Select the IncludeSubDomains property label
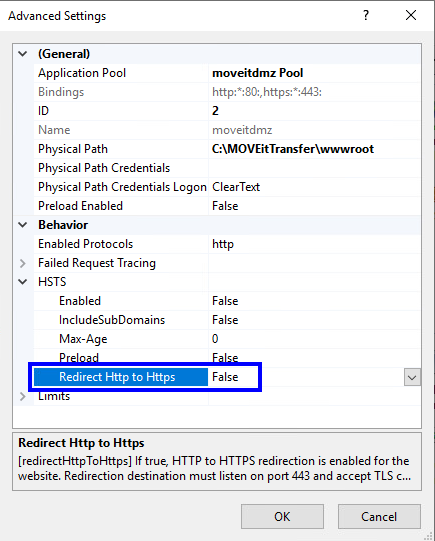435x541 pixels. tap(112, 320)
